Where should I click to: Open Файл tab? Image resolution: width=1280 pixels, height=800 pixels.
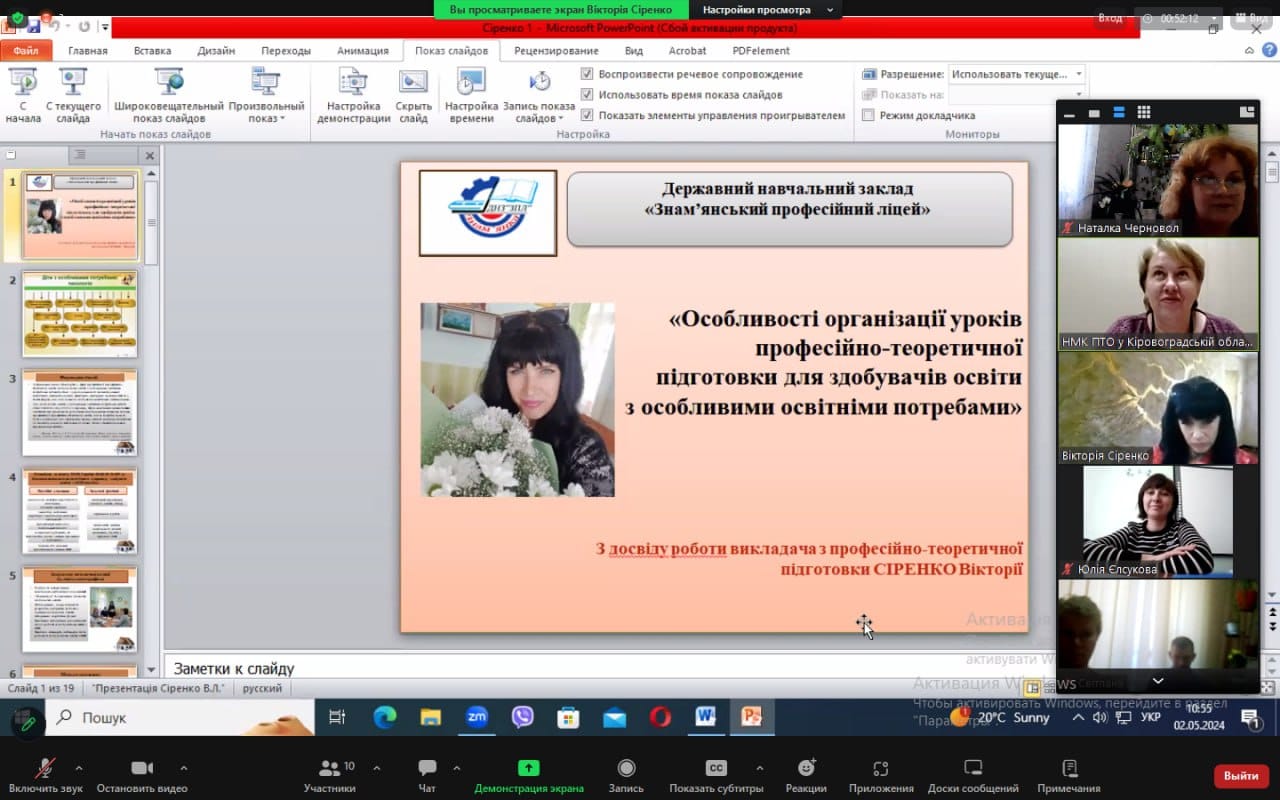click(26, 50)
